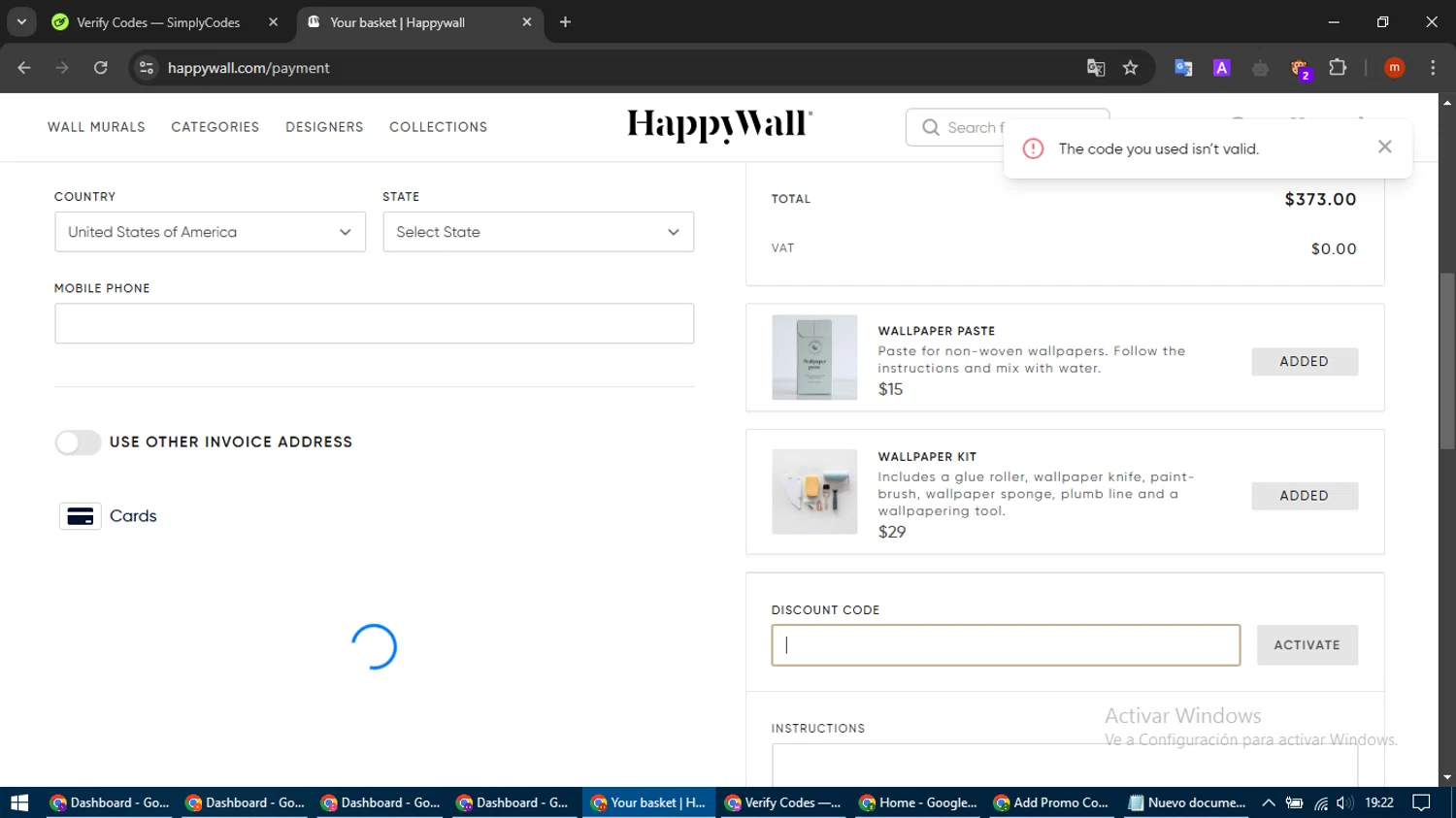Open the Windows Start menu

[19, 802]
